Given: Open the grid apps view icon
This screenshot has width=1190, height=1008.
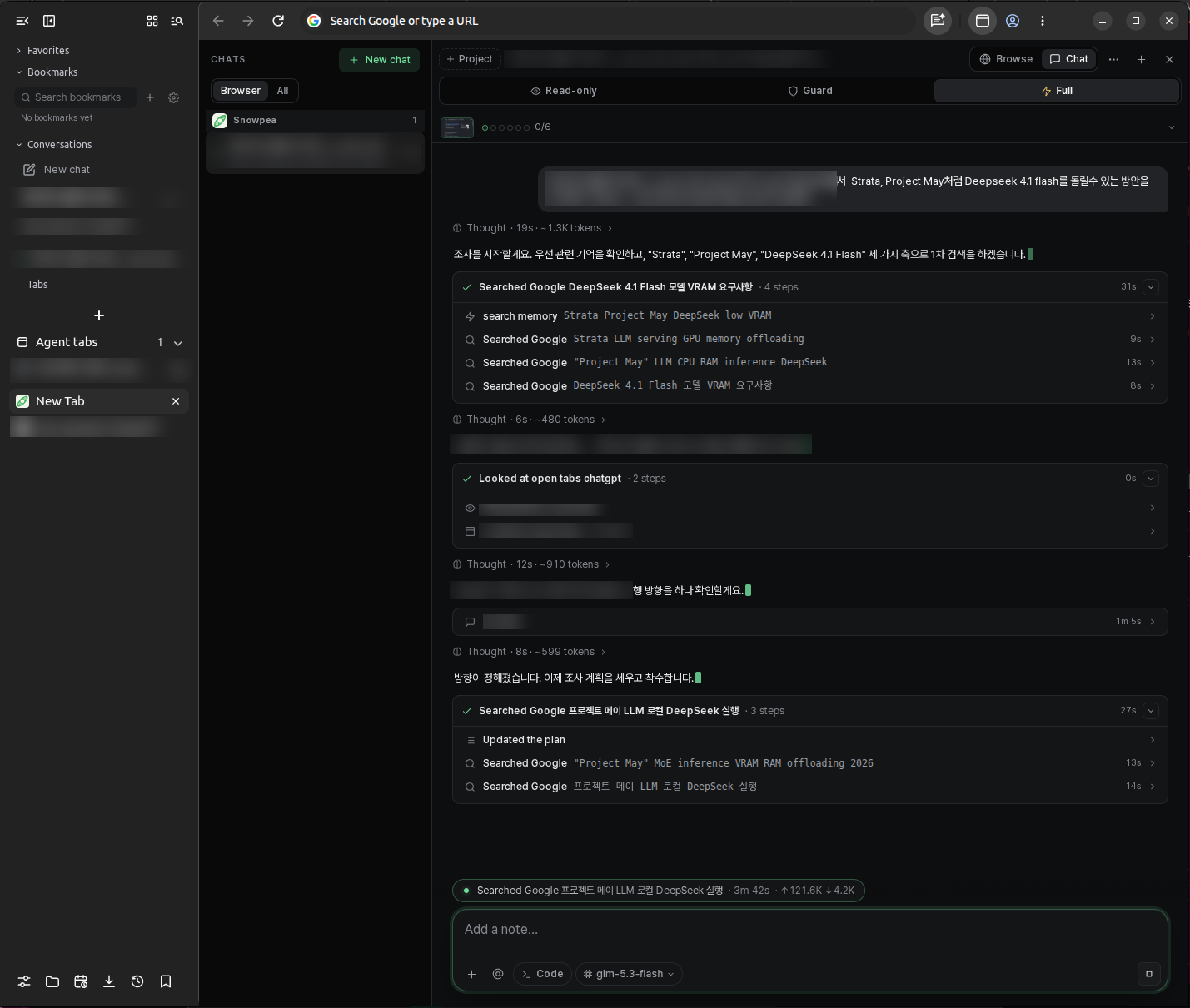Looking at the screenshot, I should [x=152, y=21].
